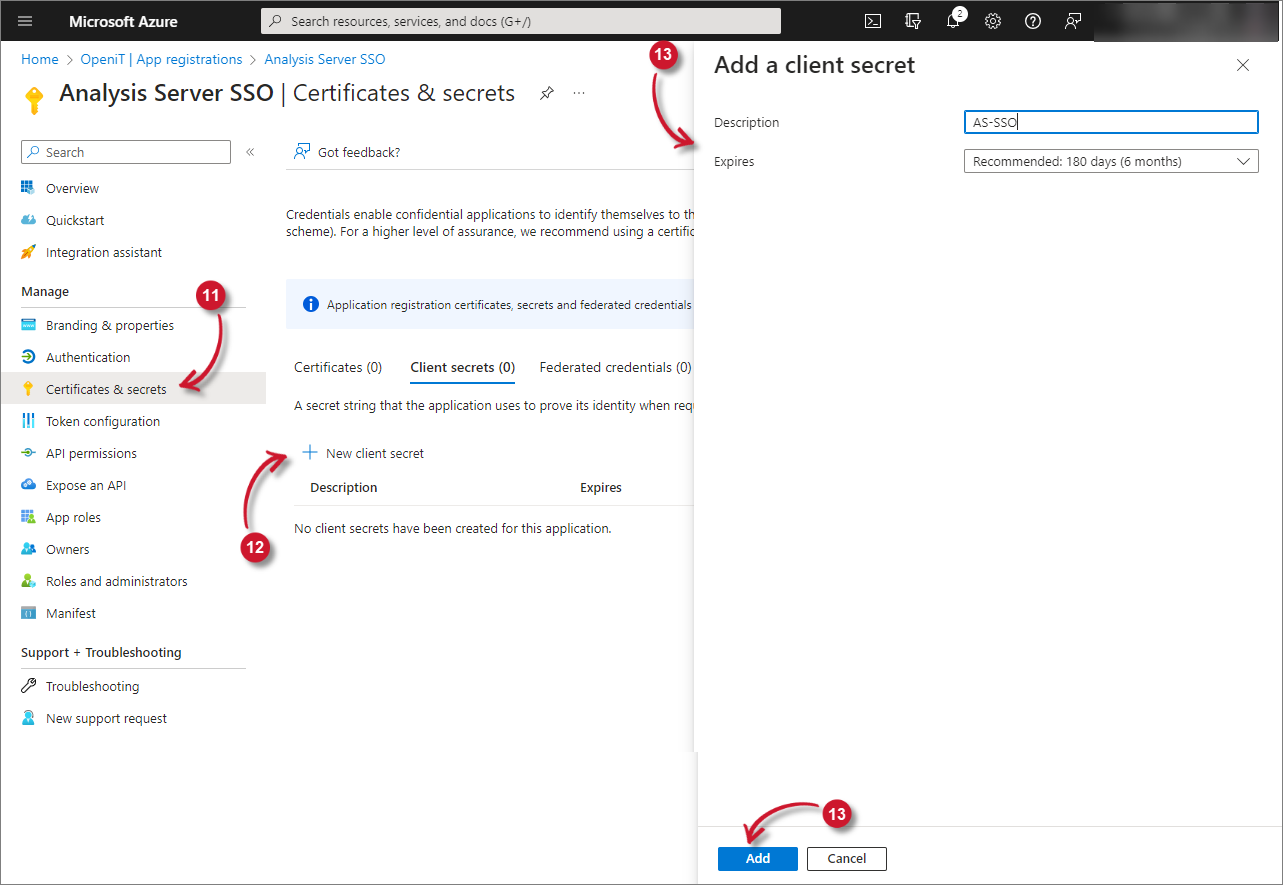Screen dimensions: 1283x885
Task: Open Directories and subscriptions filter icon
Action: click(912, 21)
